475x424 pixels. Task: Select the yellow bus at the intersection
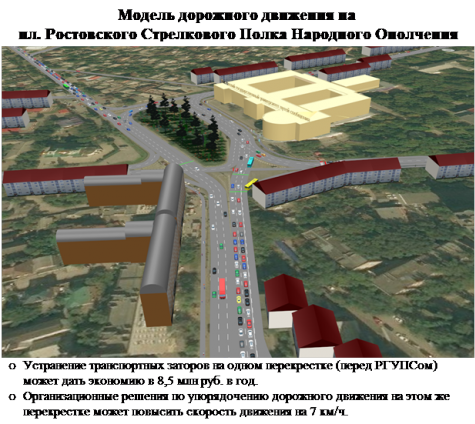click(251, 184)
